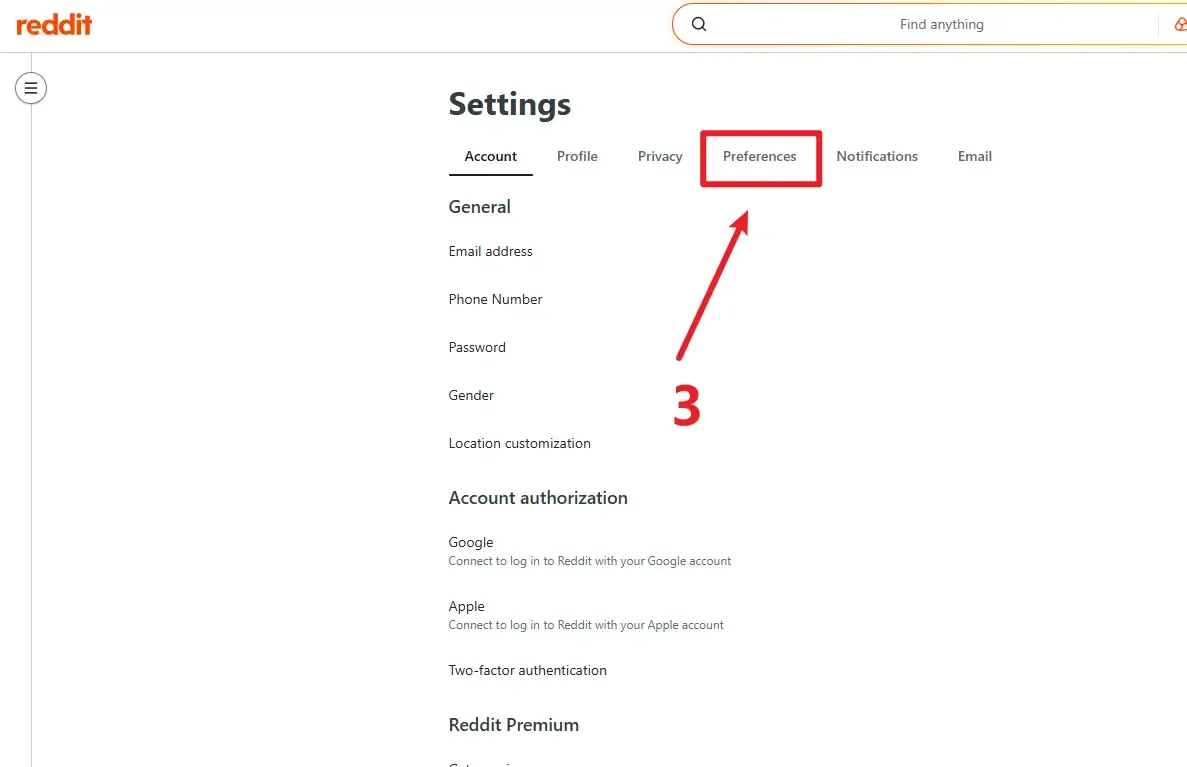1187x767 pixels.
Task: Click the Settings page heading
Action: (x=510, y=105)
